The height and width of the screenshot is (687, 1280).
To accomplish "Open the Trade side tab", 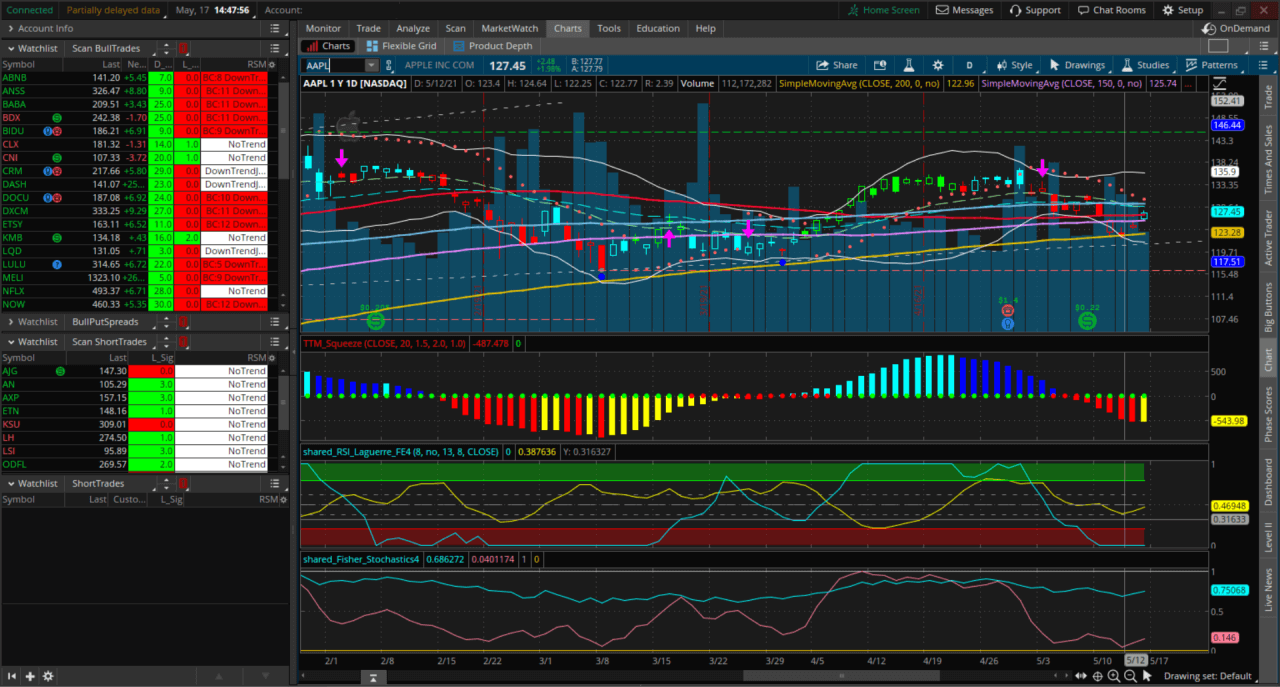I will coord(1269,97).
